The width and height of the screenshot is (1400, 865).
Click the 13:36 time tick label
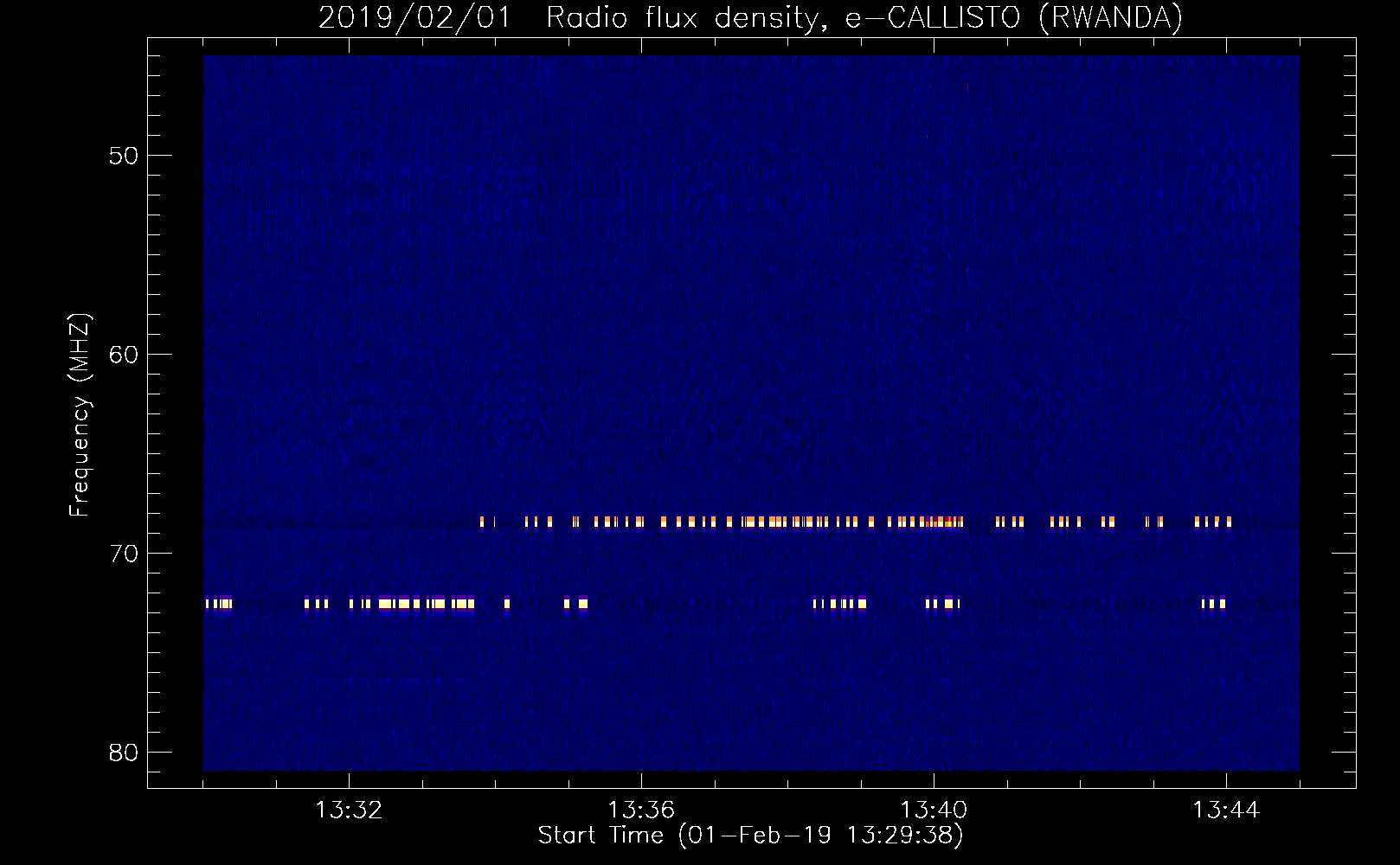tap(641, 810)
